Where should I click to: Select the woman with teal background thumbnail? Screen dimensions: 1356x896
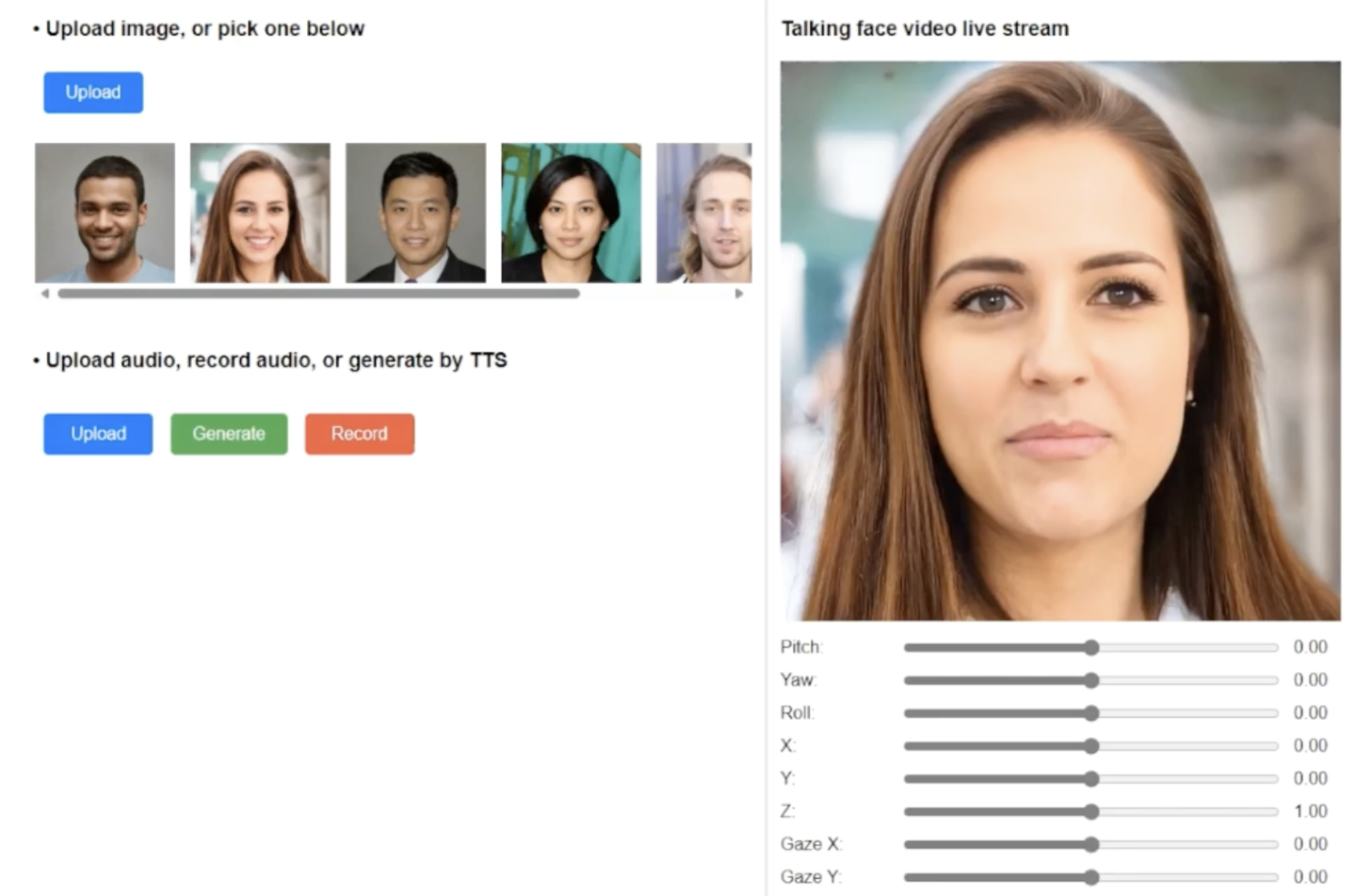pyautogui.click(x=571, y=213)
